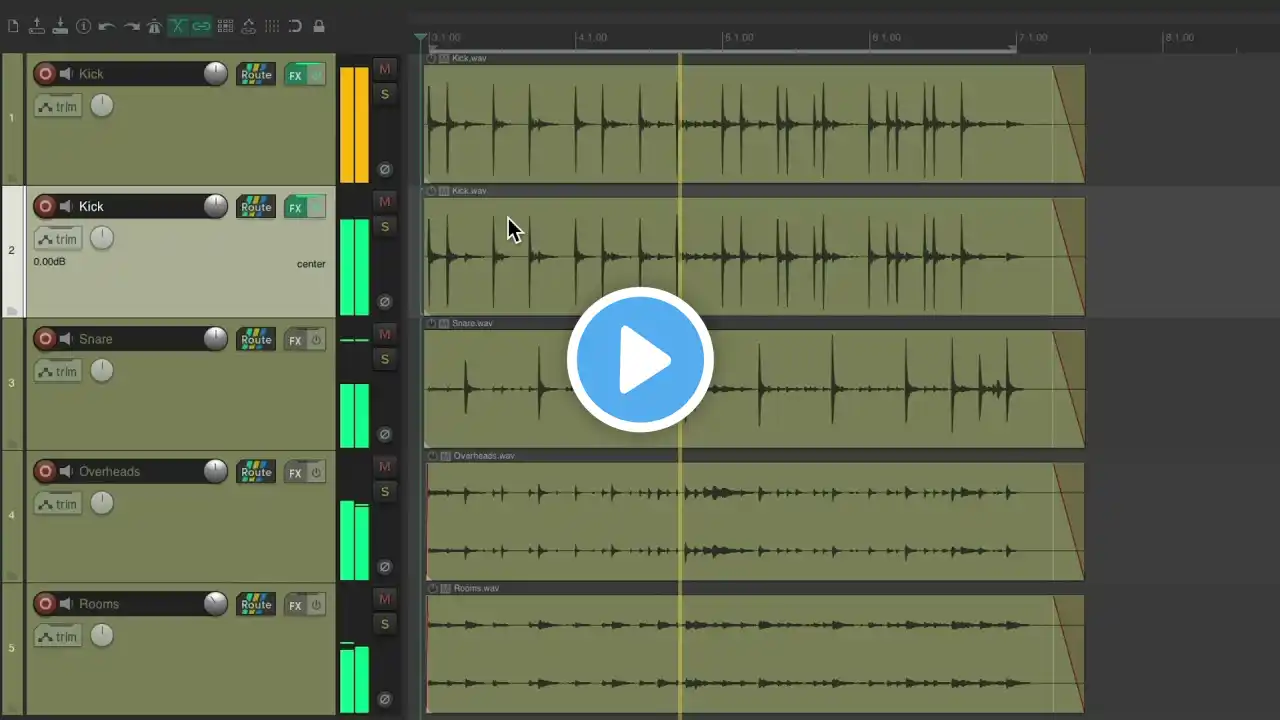
Task: Open the FX chain on the Overheads track
Action: pyautogui.click(x=295, y=473)
